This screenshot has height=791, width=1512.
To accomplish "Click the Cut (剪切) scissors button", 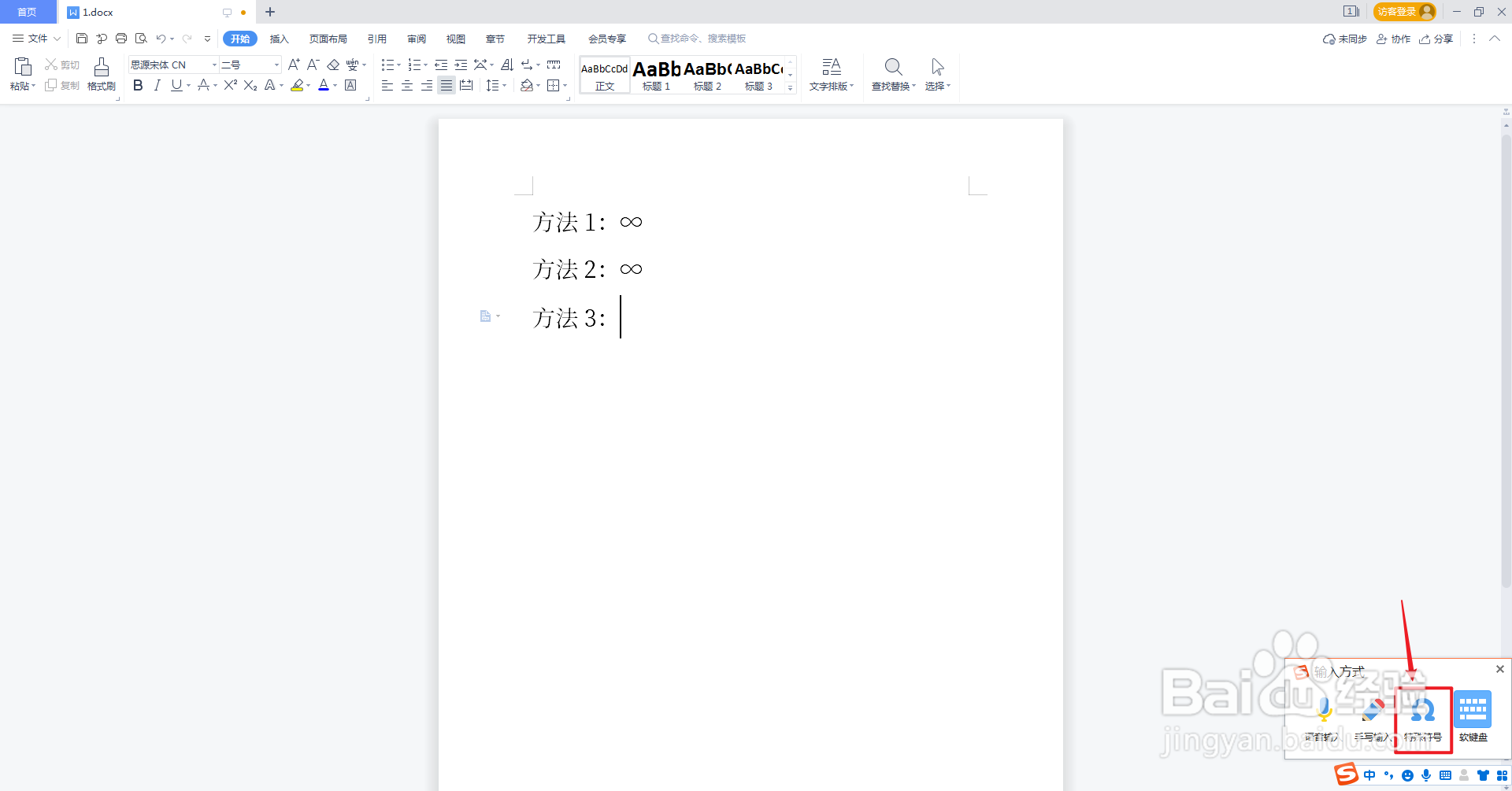I will (x=62, y=65).
